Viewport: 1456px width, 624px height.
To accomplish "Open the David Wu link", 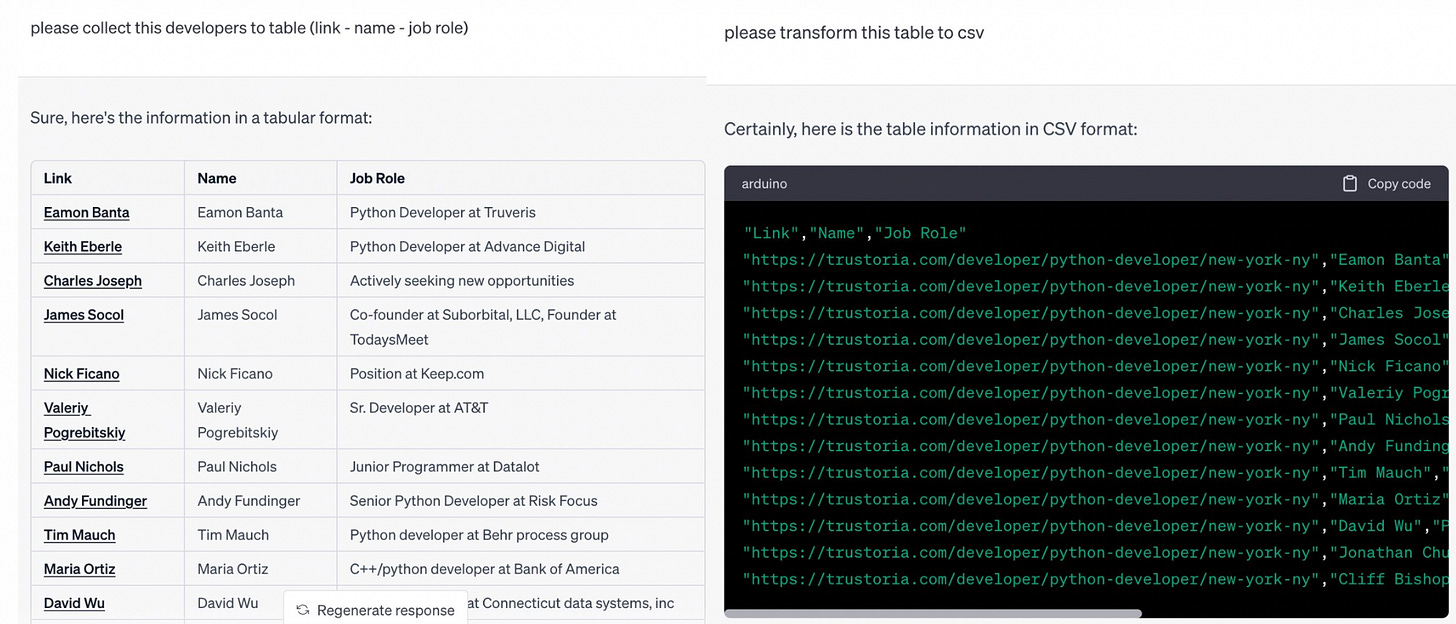I will 74,602.
